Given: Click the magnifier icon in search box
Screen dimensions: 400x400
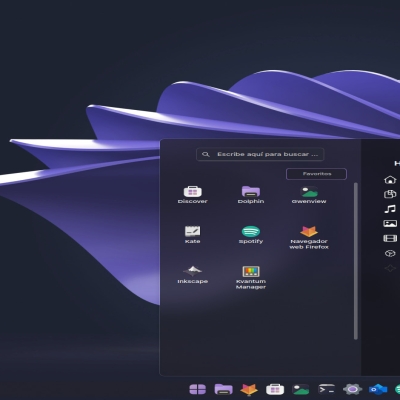Looking at the screenshot, I should [206, 154].
